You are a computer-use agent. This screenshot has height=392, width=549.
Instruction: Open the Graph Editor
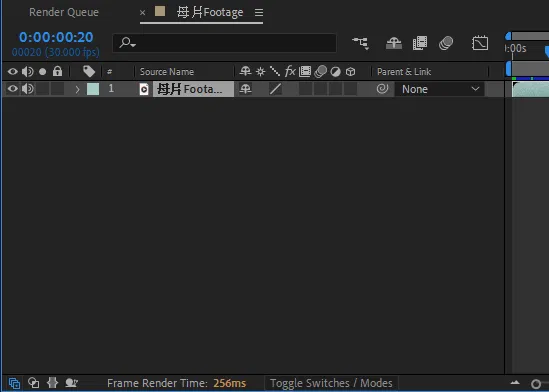click(x=480, y=43)
